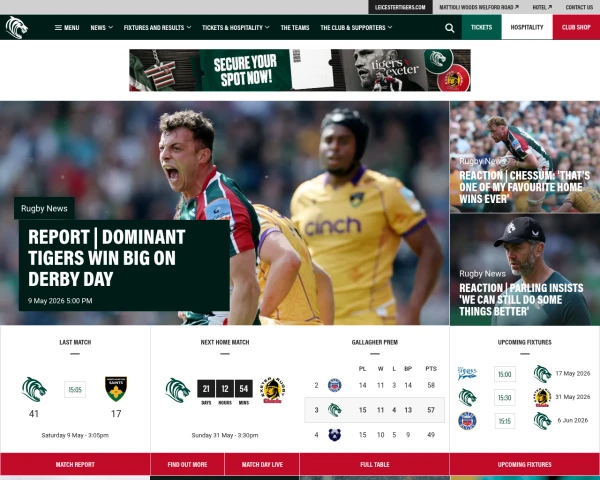Click 58 points in Bath table row

tap(431, 385)
